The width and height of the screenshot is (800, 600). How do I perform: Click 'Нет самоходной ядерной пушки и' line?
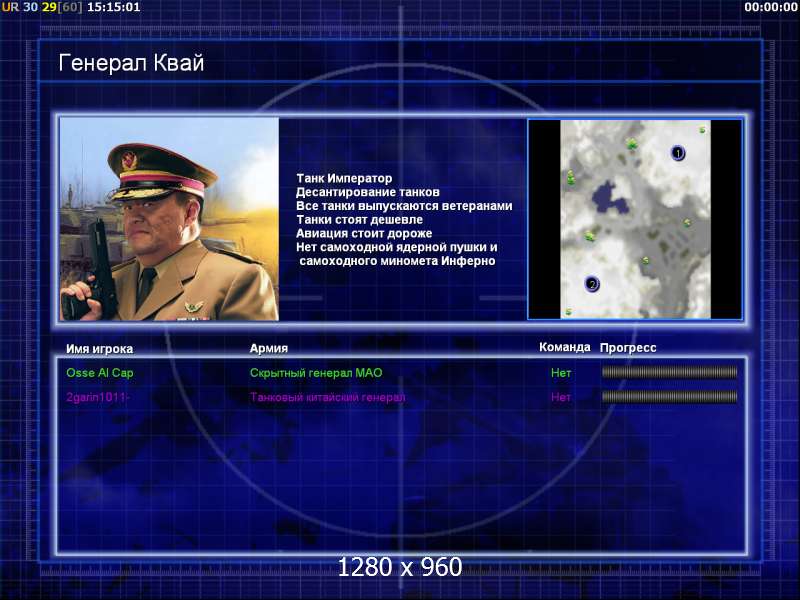click(x=397, y=247)
